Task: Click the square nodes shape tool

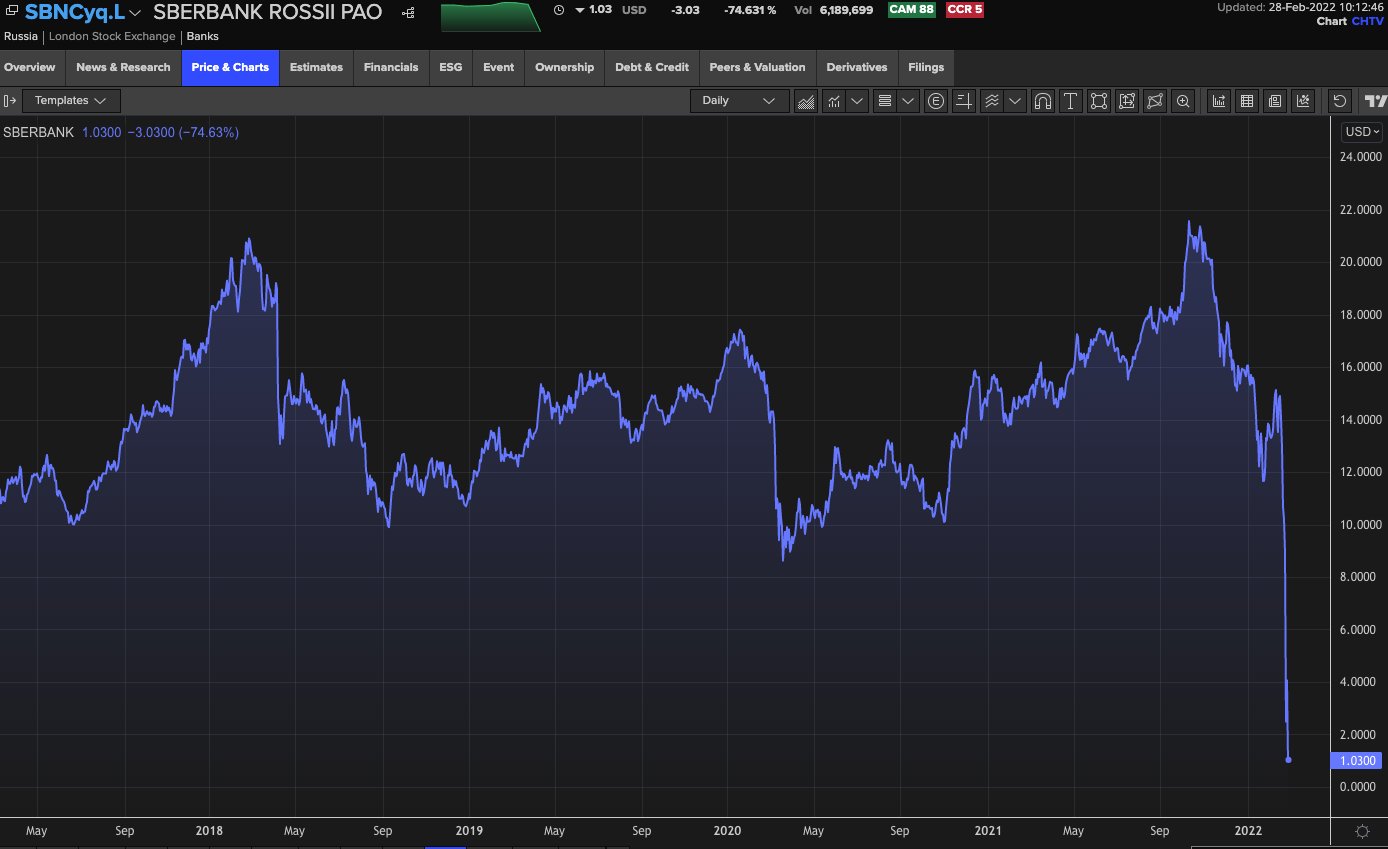Action: (1099, 101)
